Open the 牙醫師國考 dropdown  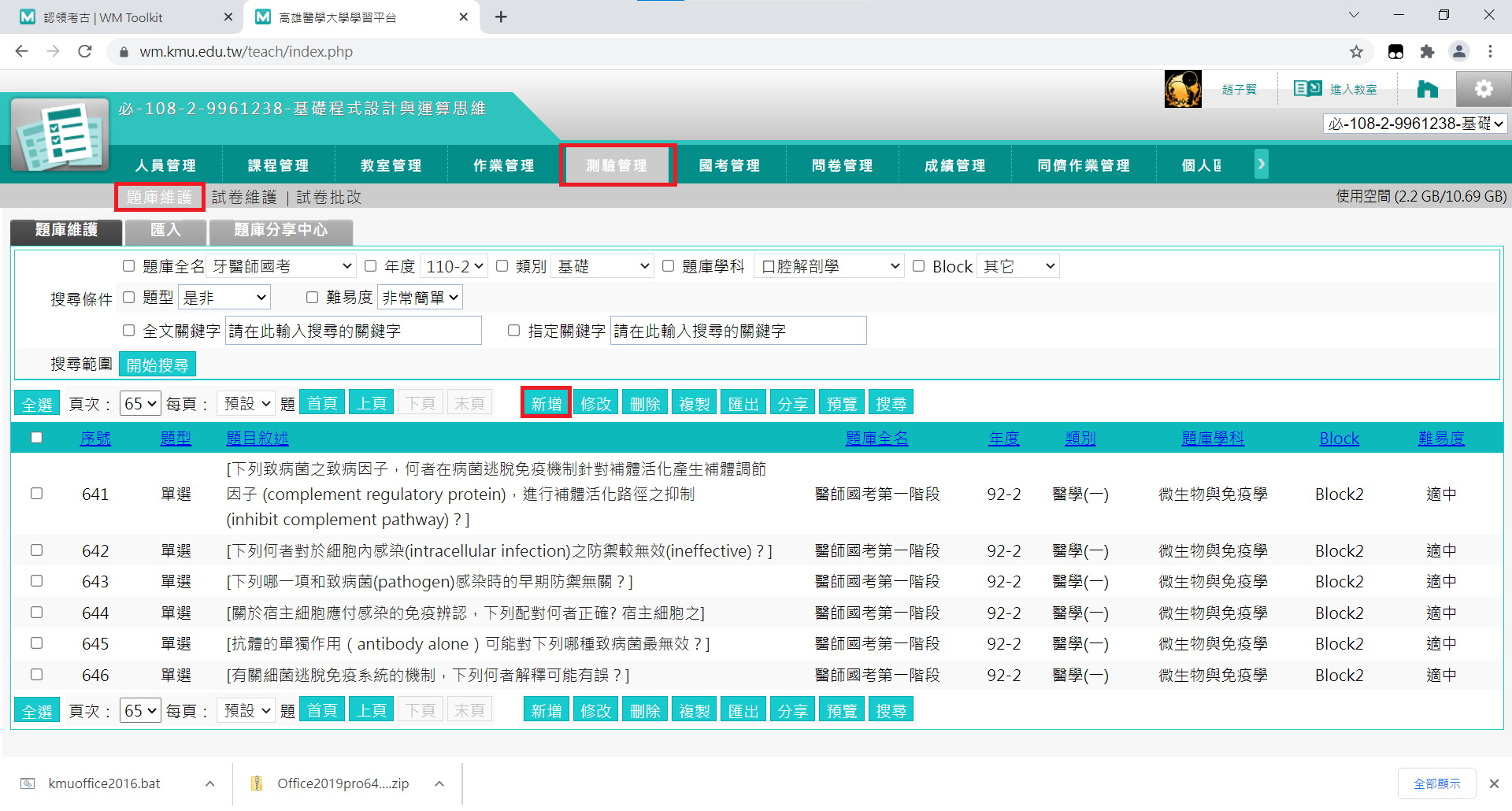[x=281, y=266]
